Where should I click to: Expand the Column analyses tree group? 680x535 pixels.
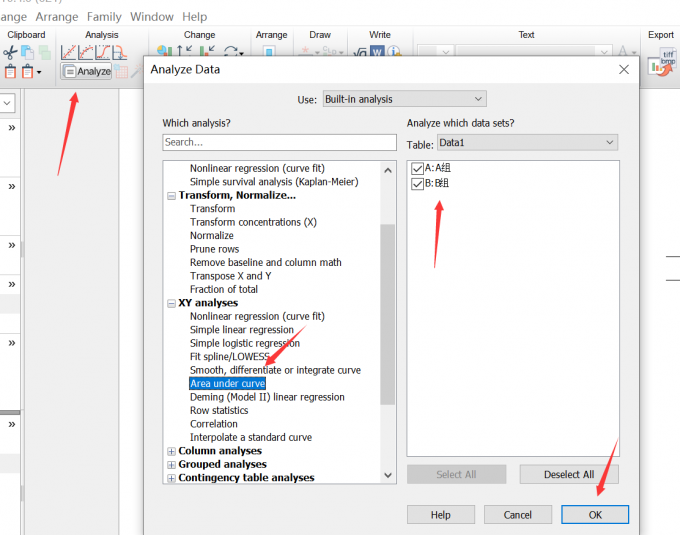tap(171, 451)
